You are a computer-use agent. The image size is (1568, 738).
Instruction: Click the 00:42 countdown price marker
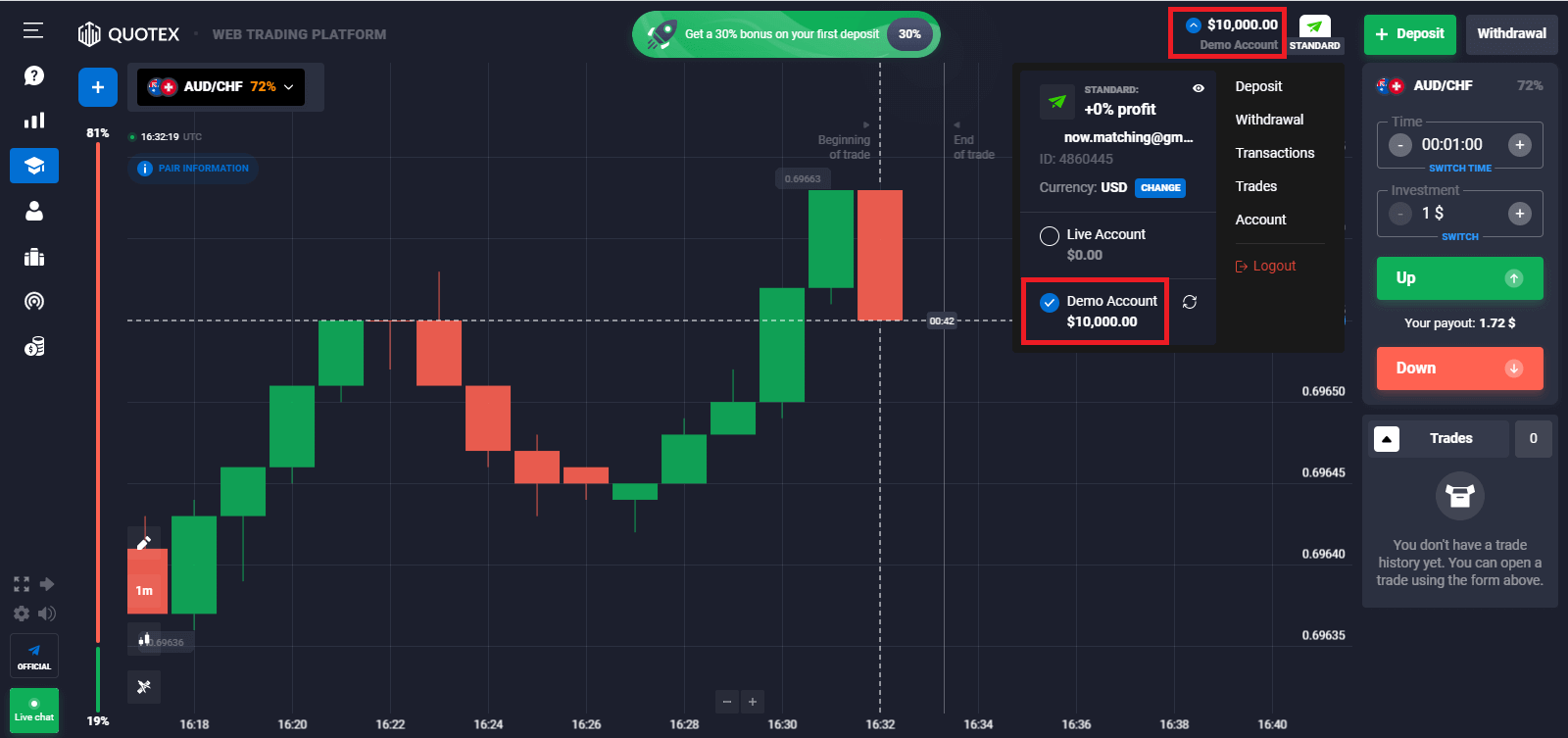pyautogui.click(x=942, y=320)
